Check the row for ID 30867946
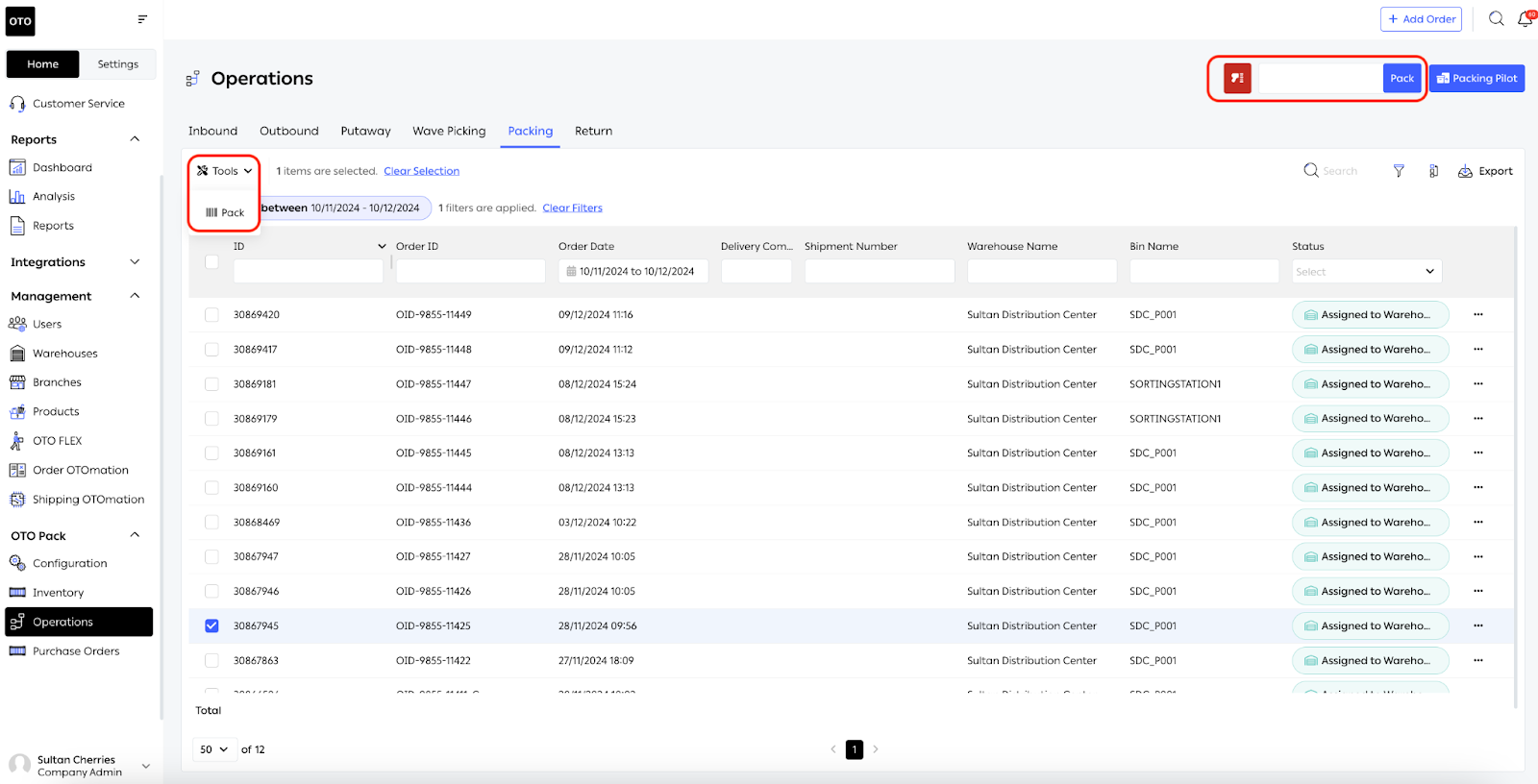The image size is (1538, 784). pos(211,592)
